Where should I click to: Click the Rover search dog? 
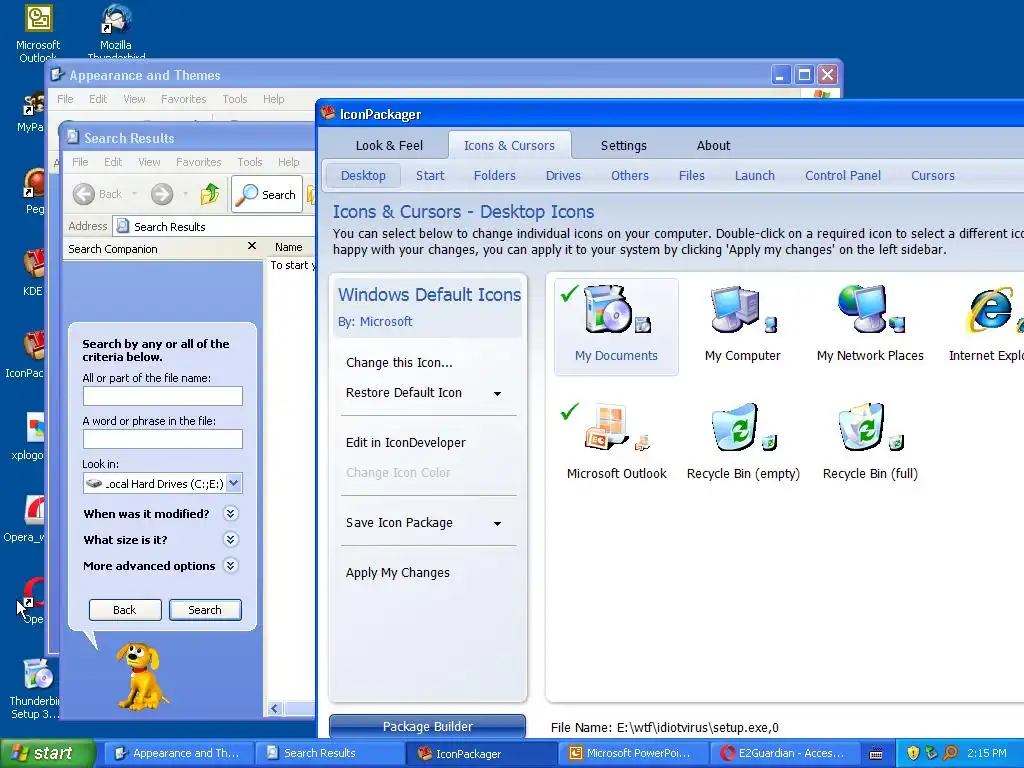coord(140,676)
